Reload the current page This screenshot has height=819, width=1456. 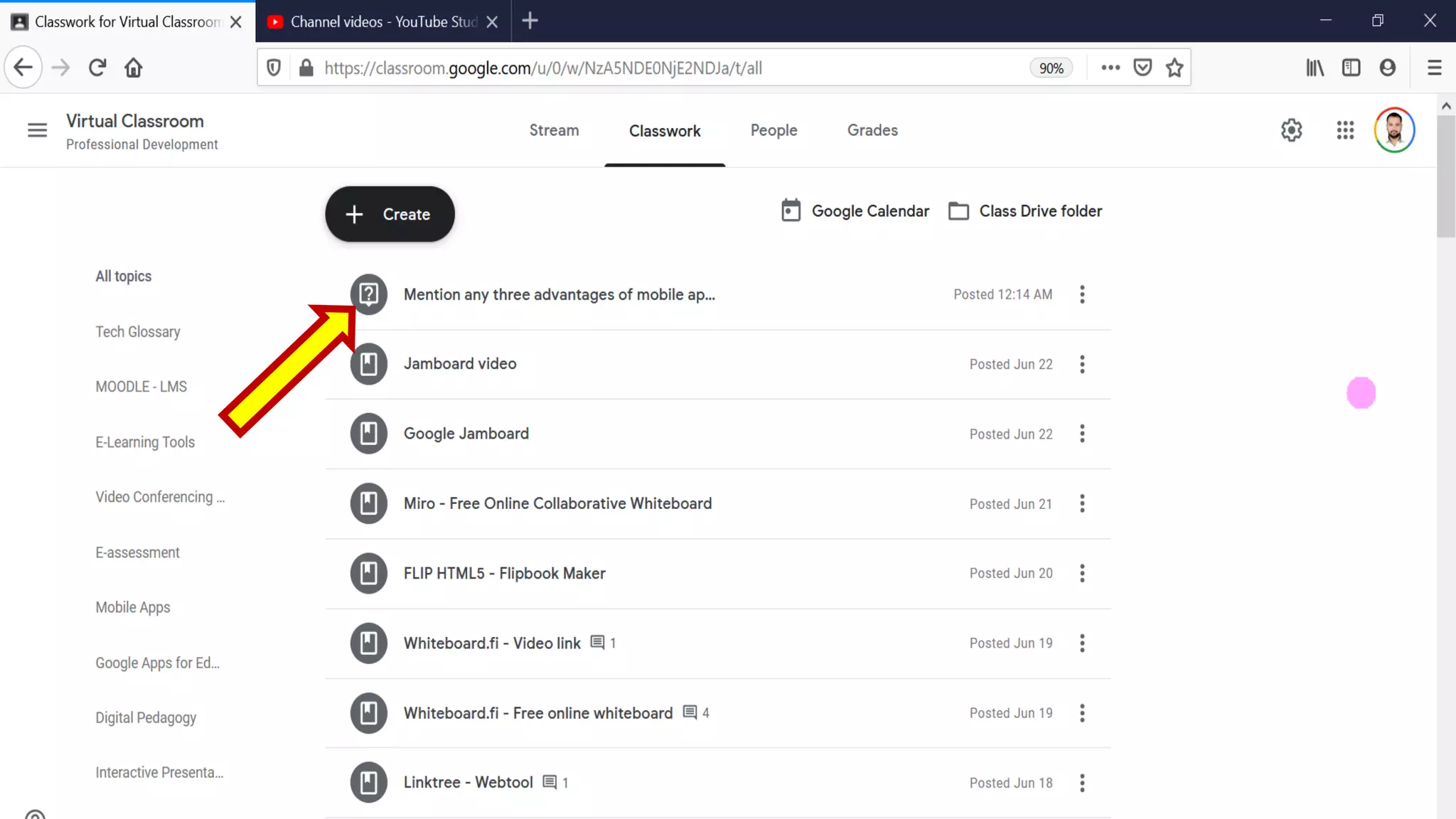(x=97, y=68)
